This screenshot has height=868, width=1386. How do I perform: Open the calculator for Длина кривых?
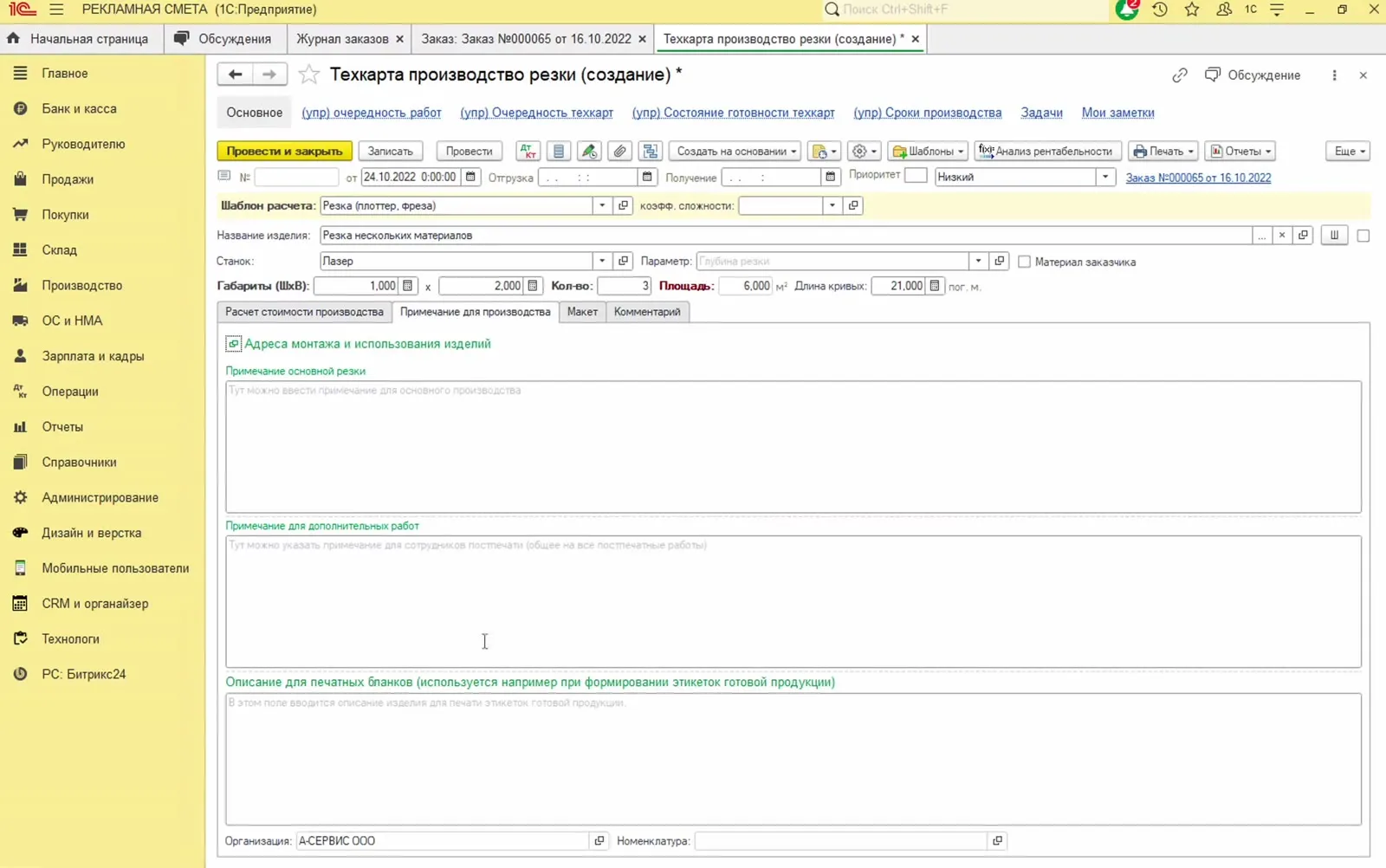point(934,286)
